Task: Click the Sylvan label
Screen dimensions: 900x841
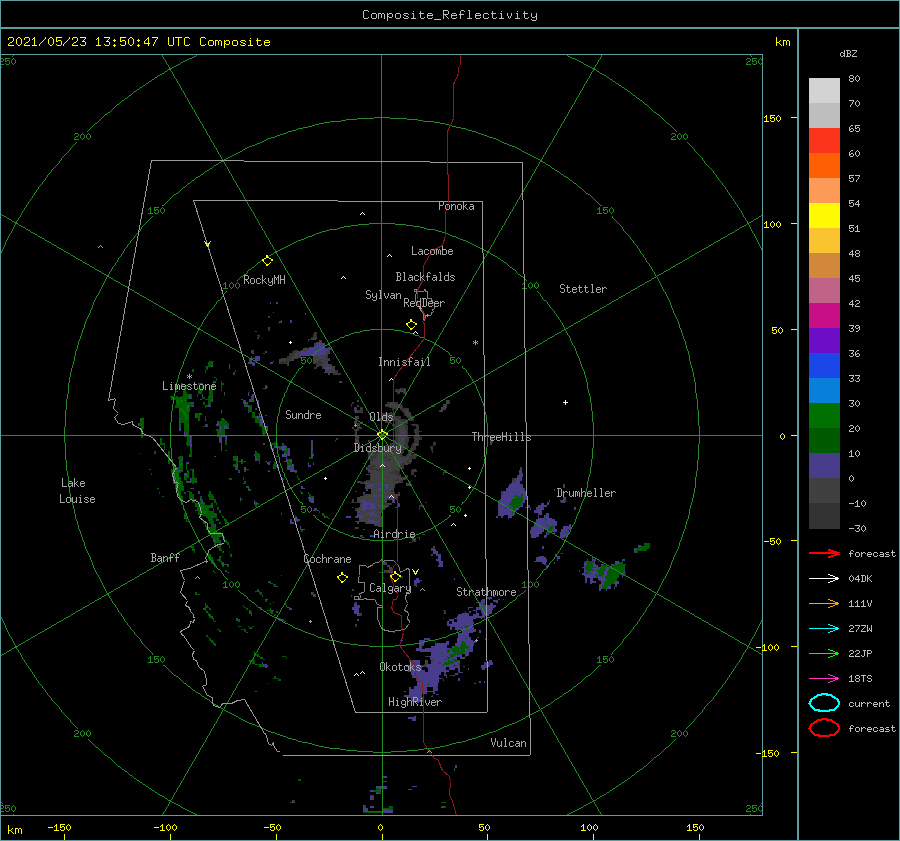Action: tap(383, 295)
